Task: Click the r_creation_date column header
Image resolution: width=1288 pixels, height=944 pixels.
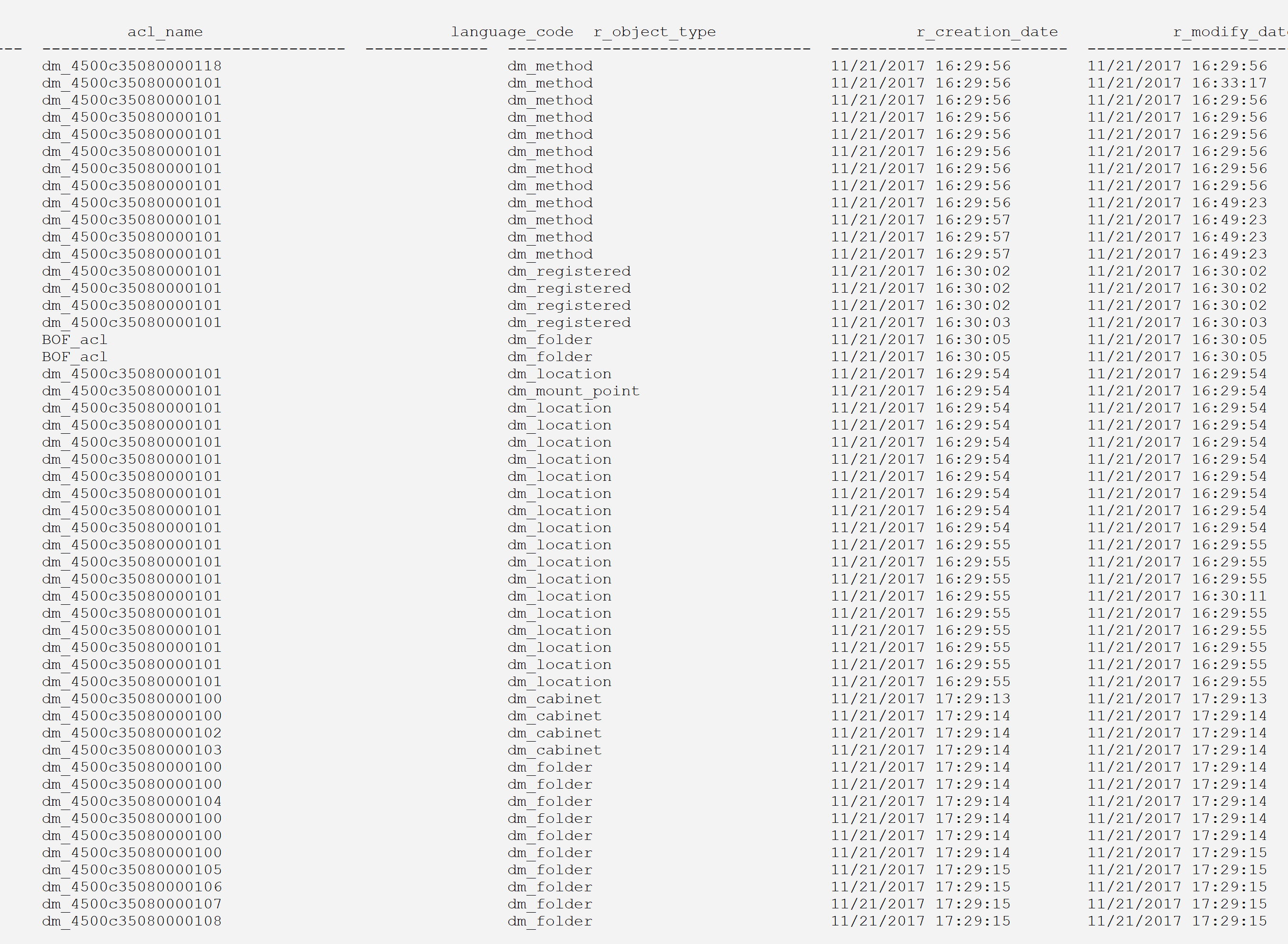Action: point(987,32)
